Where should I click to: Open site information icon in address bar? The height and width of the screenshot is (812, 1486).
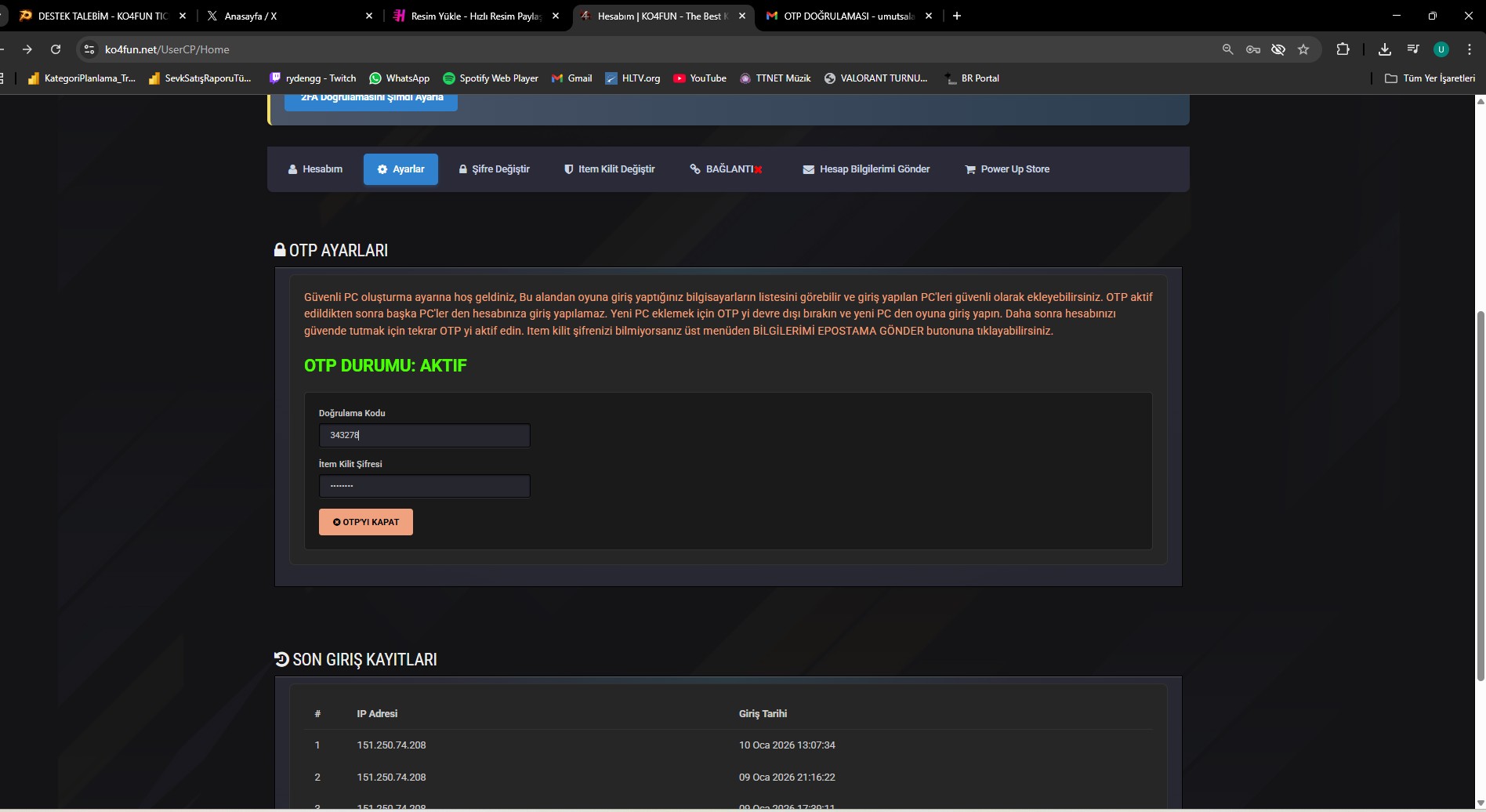coord(89,49)
